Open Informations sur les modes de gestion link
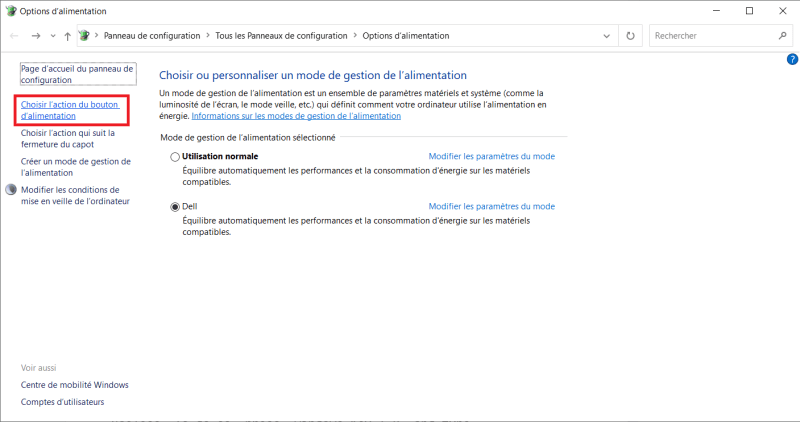Viewport: 800px width, 422px height. [x=296, y=116]
